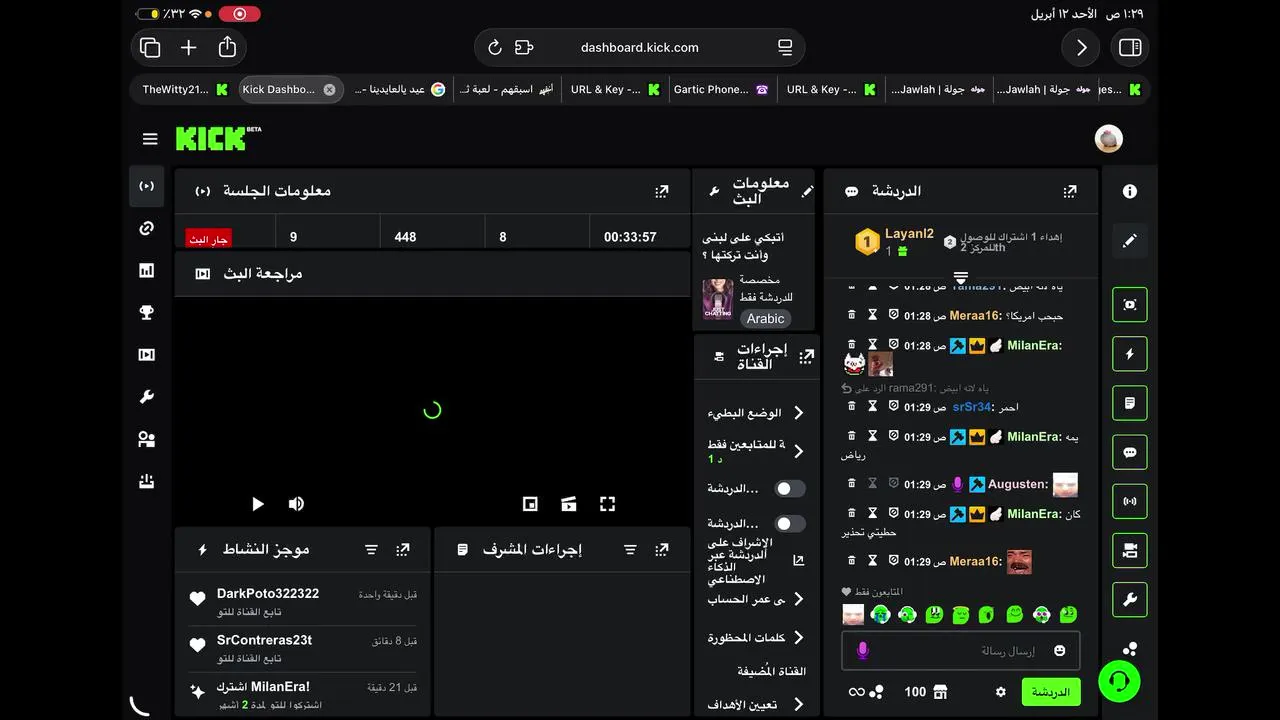Mute the stream preview volume
Viewport: 1280px width, 720px height.
296,504
